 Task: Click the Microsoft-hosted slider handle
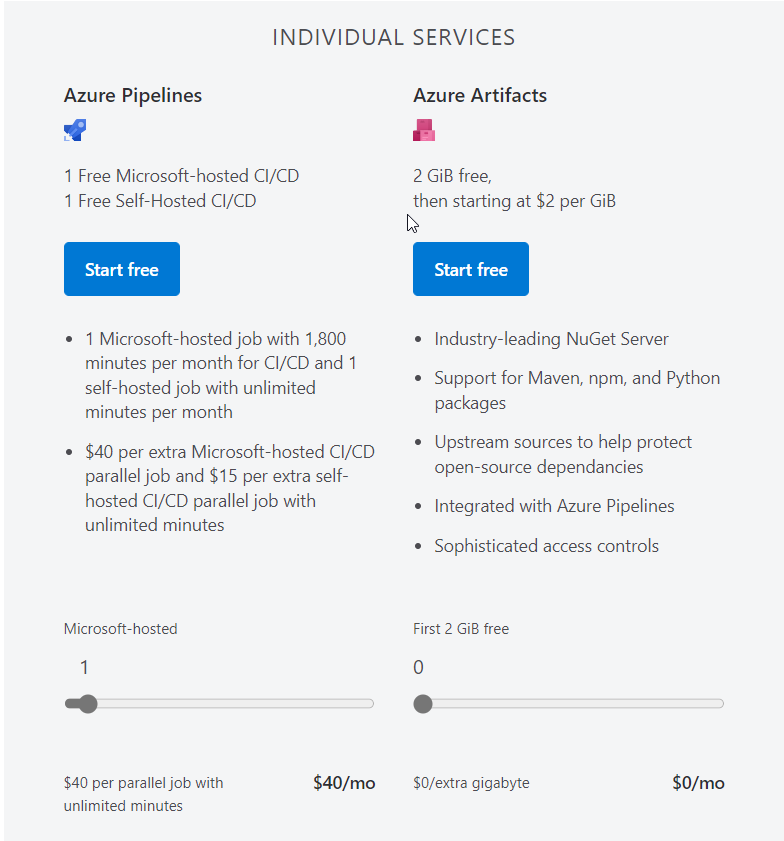[88, 704]
